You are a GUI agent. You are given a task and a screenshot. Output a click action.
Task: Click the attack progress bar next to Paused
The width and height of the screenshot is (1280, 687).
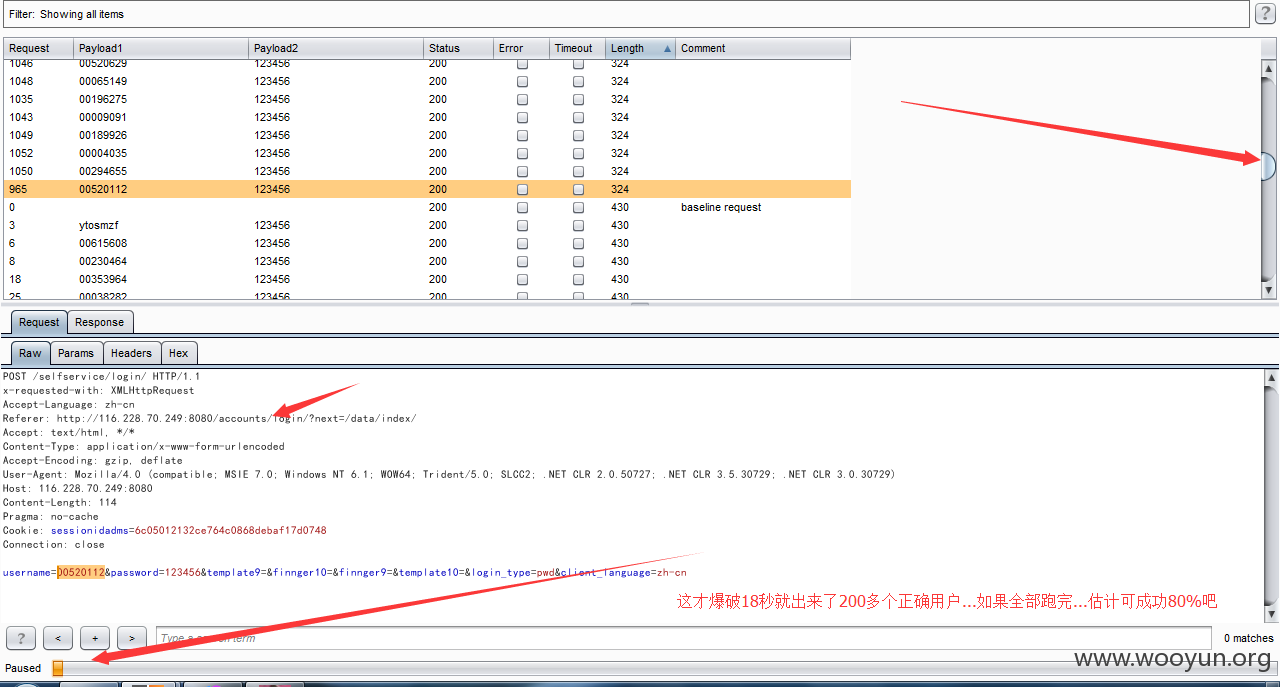coord(663,668)
